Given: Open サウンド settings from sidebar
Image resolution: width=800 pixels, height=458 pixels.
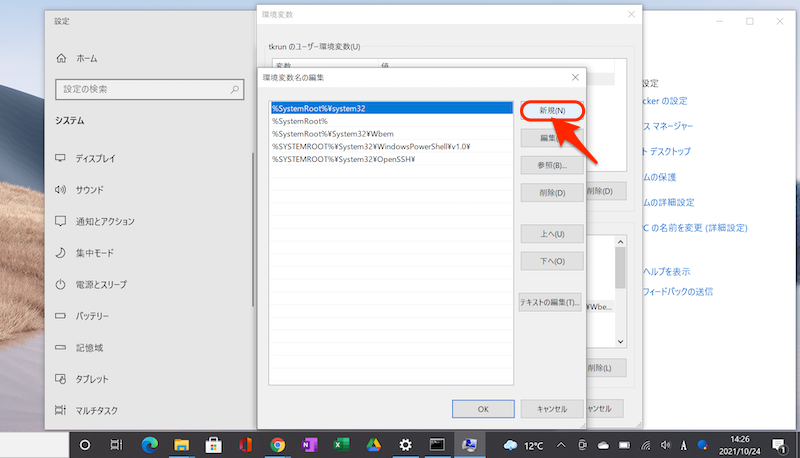Looking at the screenshot, I should coord(92,190).
